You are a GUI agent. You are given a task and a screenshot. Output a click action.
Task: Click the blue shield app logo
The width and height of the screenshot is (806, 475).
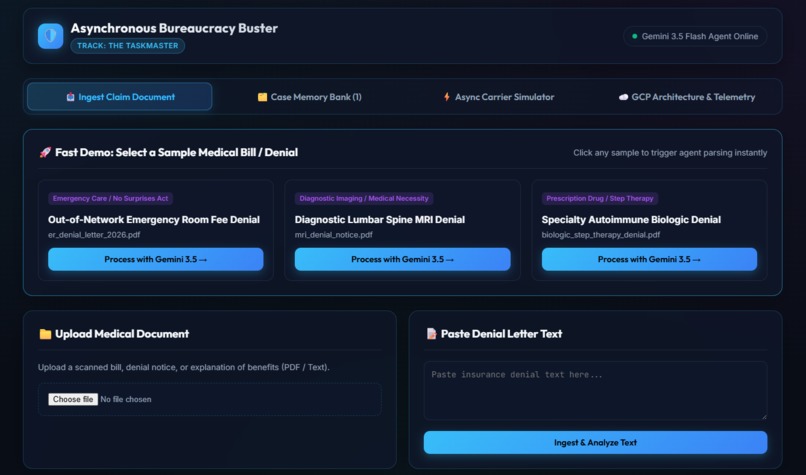point(50,36)
